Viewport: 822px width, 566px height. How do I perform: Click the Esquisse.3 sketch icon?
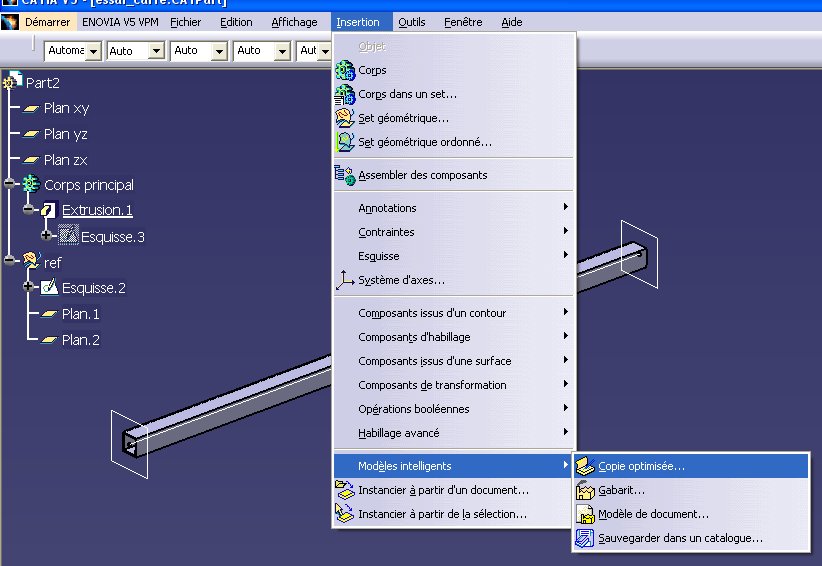(x=68, y=235)
